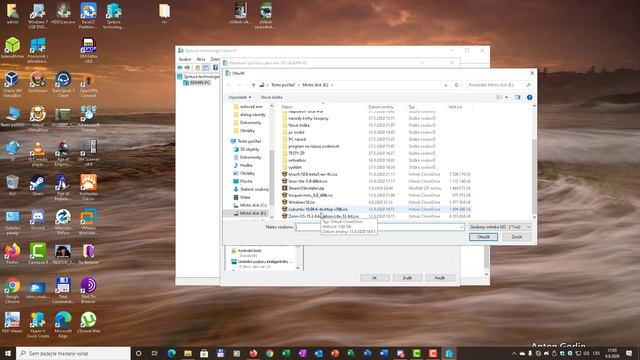640x360 pixels.
Task: Open Soubor menu in Hyper-V Manager
Action: coord(185,59)
